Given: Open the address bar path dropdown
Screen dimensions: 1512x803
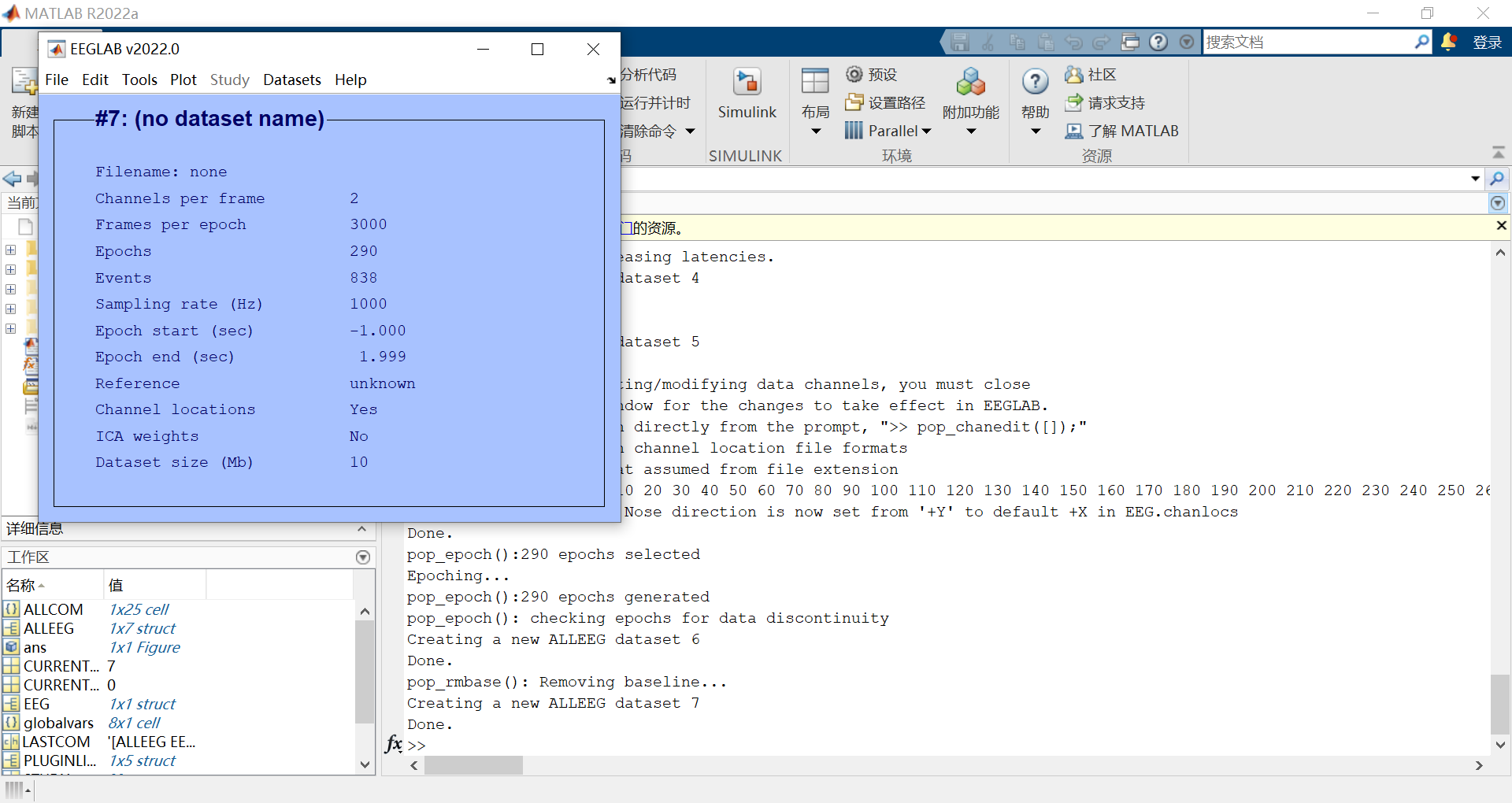Looking at the screenshot, I should (1475, 179).
